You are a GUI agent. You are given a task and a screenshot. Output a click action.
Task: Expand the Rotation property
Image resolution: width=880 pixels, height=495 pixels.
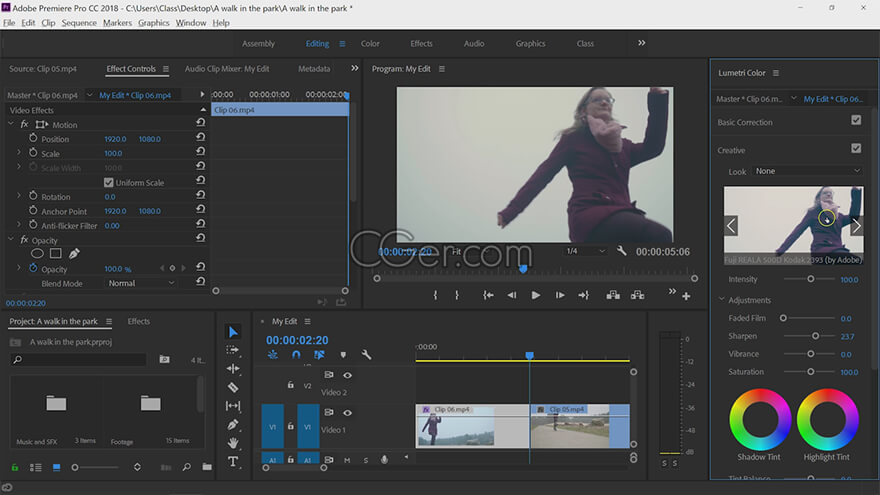click(x=19, y=195)
